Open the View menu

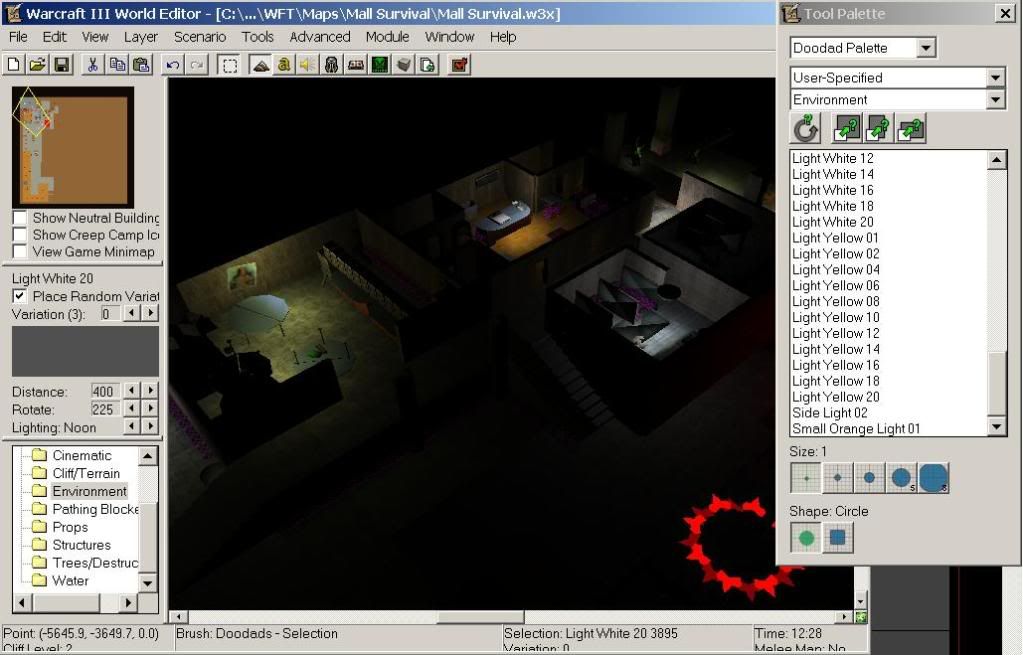click(x=95, y=37)
